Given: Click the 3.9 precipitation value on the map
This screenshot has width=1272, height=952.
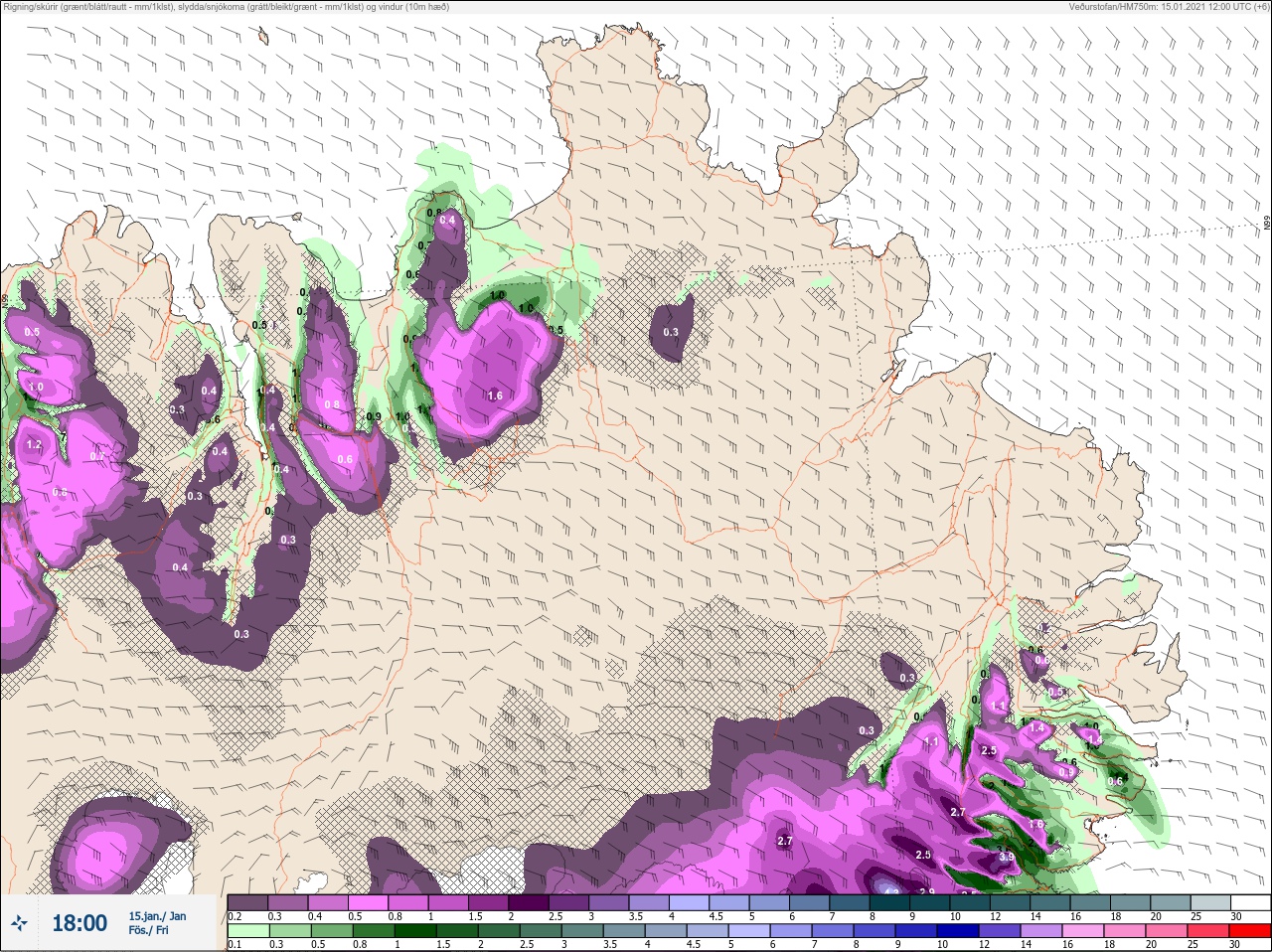Looking at the screenshot, I should [x=1006, y=857].
